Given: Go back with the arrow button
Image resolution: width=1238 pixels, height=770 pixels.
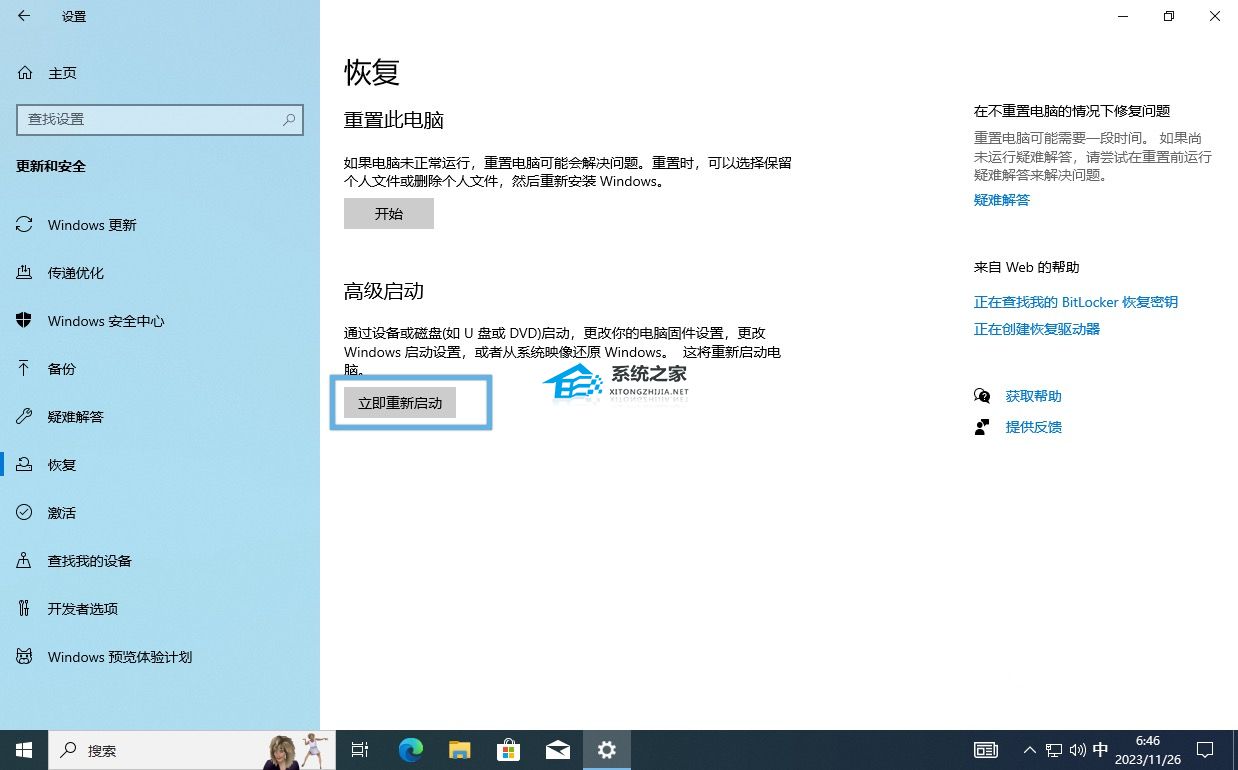Looking at the screenshot, I should pyautogui.click(x=24, y=16).
